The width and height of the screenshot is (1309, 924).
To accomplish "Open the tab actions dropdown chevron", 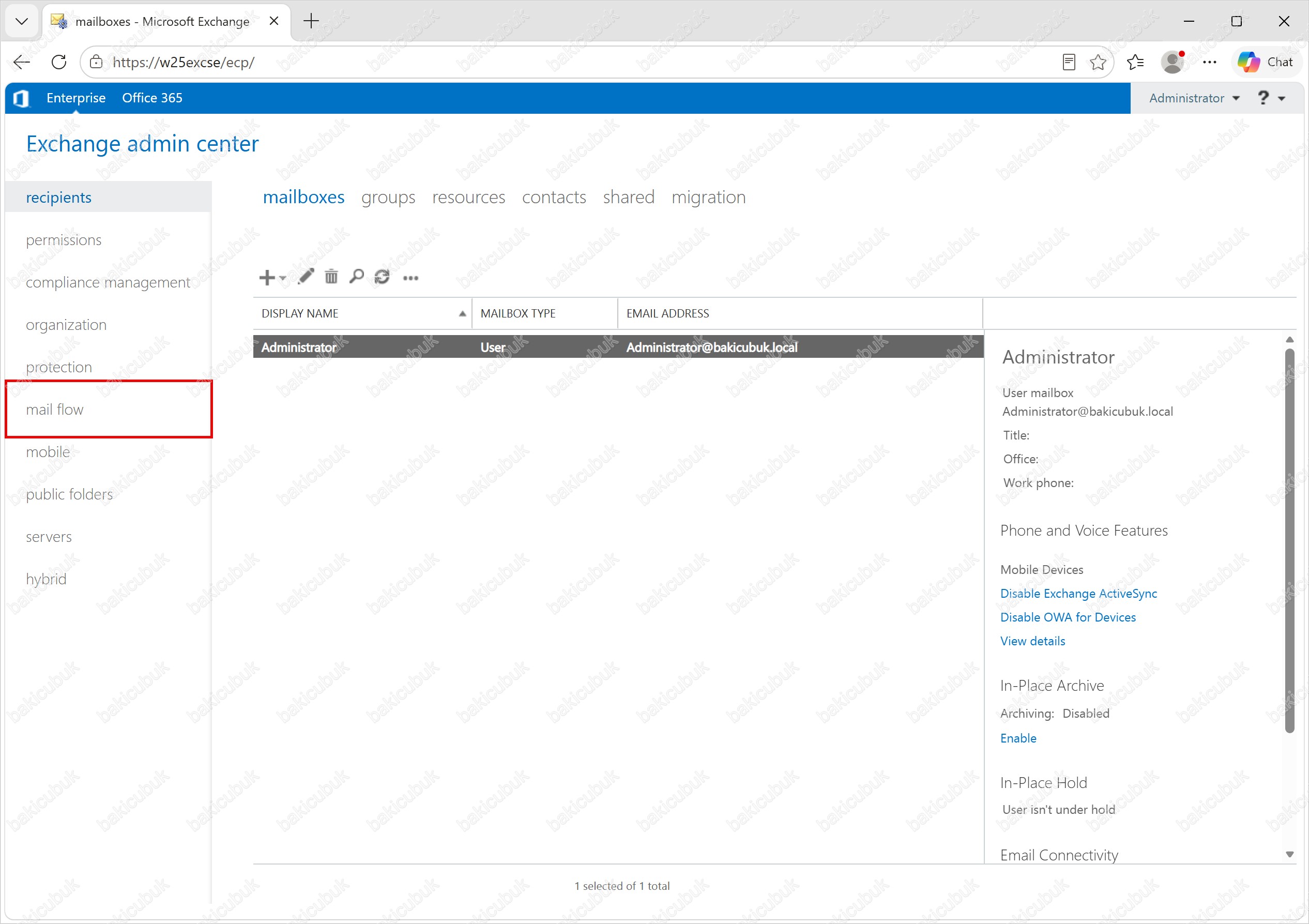I will [x=22, y=22].
